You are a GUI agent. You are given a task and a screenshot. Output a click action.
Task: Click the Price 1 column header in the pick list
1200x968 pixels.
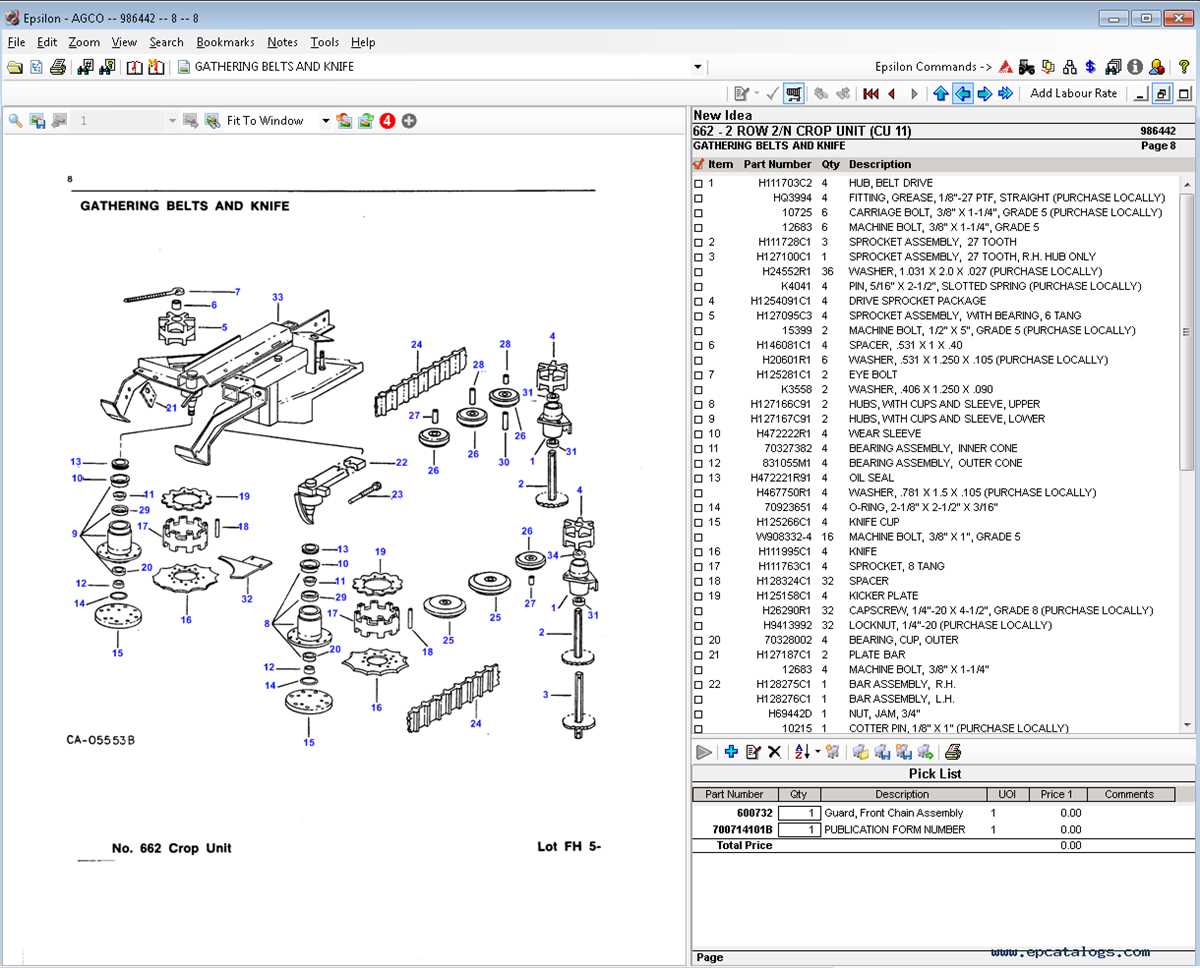click(1056, 795)
